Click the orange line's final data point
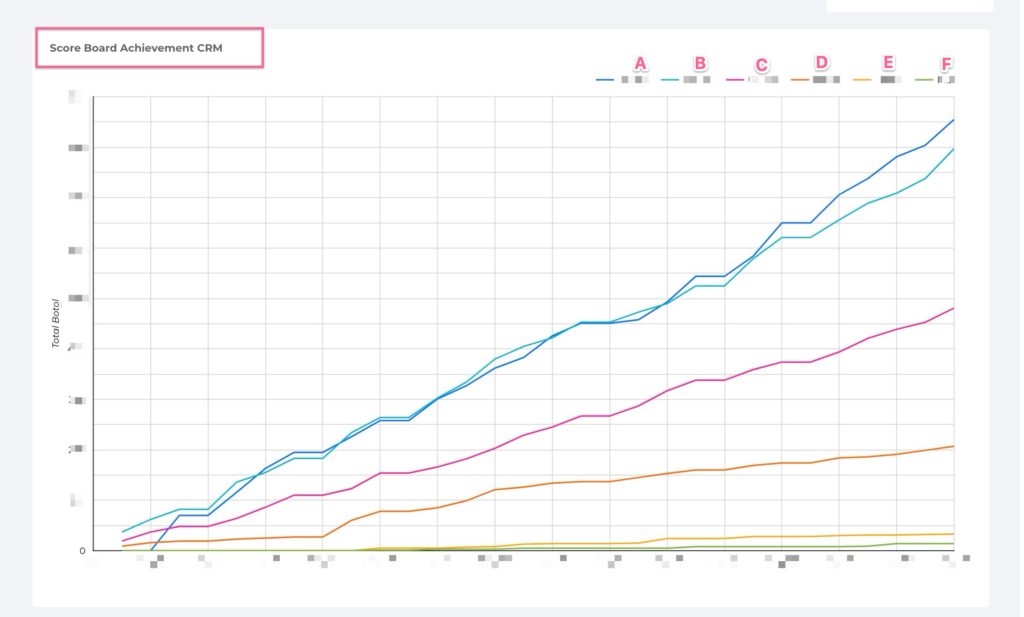Screen dimensions: 1024x617 pos(953,446)
